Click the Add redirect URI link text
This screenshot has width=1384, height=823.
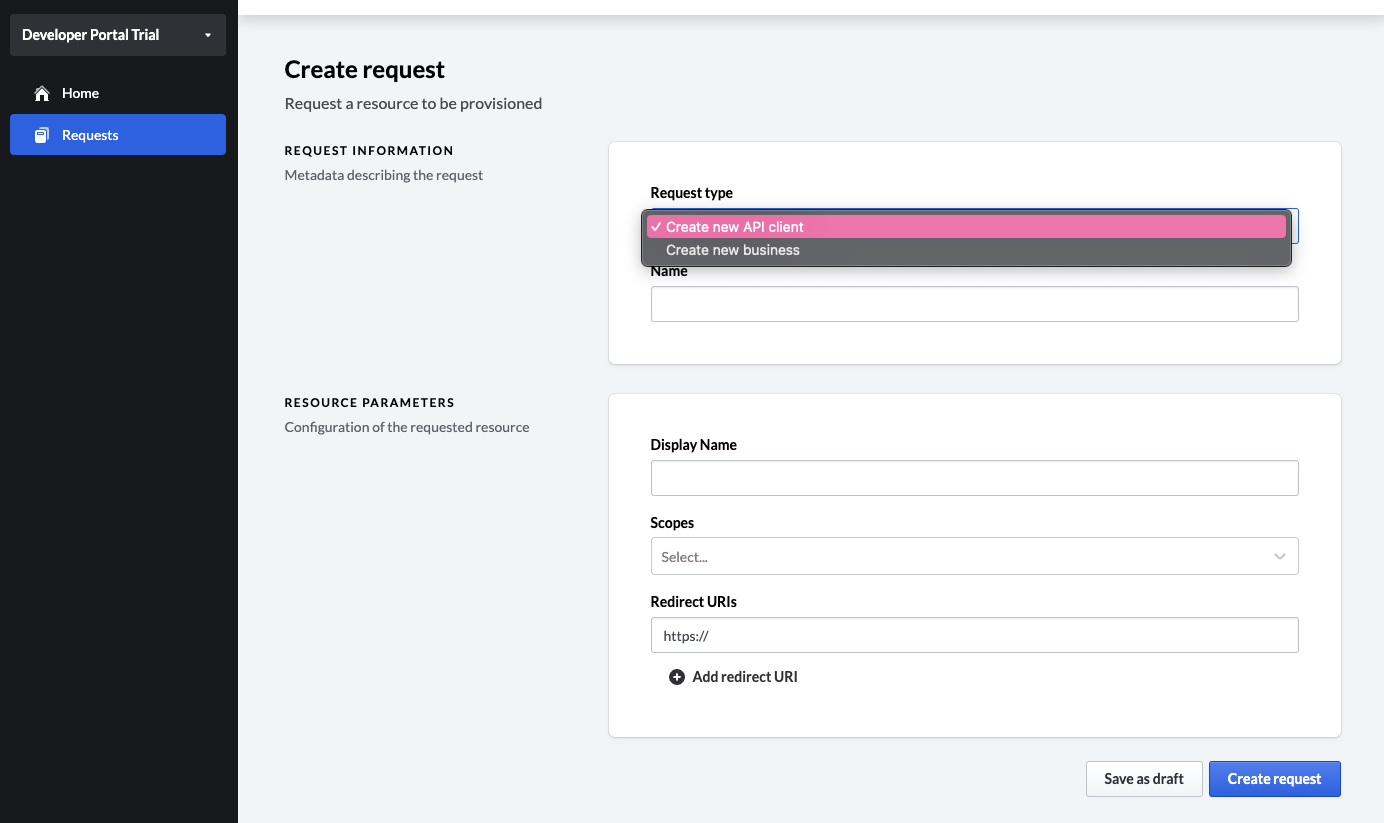coord(745,677)
